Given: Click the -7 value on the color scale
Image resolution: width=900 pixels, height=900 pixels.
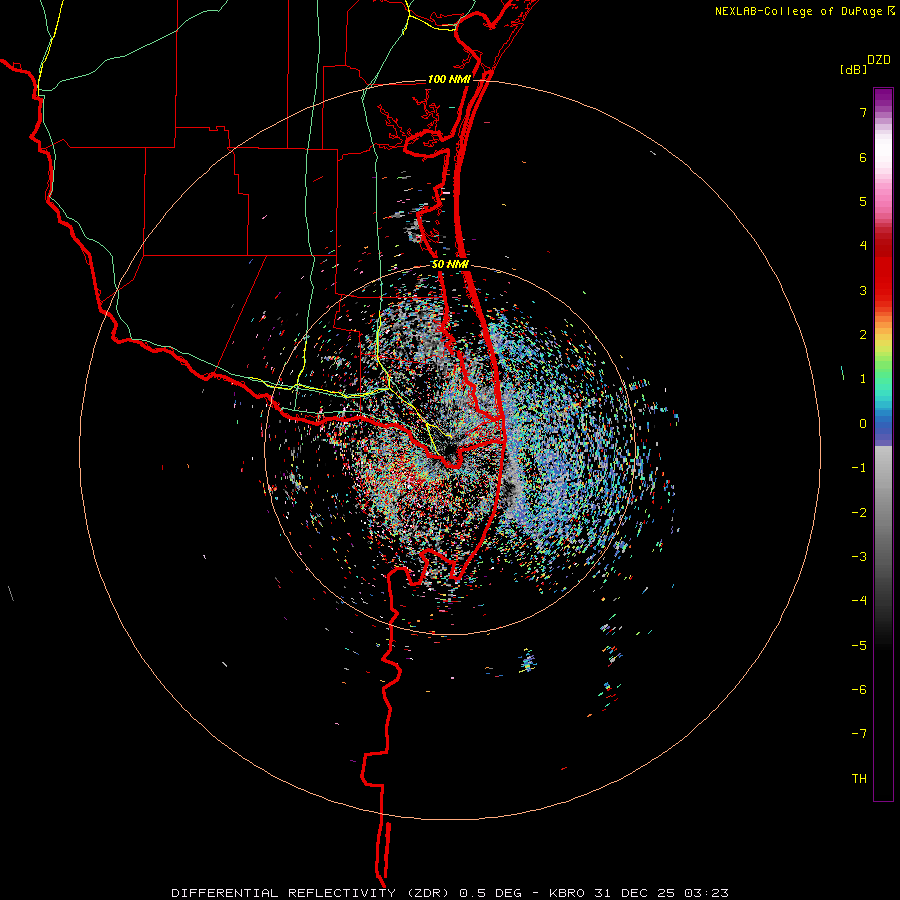Looking at the screenshot, I should [859, 734].
